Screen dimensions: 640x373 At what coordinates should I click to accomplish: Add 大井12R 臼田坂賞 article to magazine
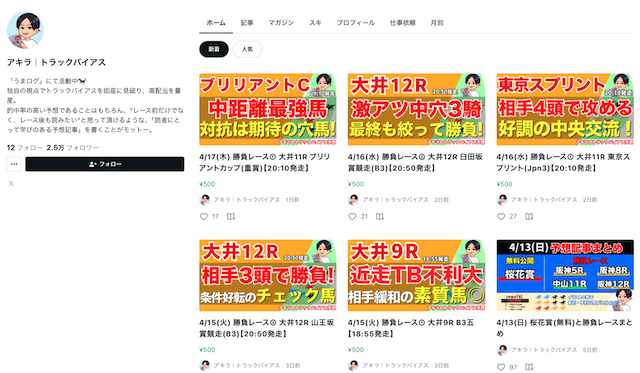pyautogui.click(x=380, y=216)
